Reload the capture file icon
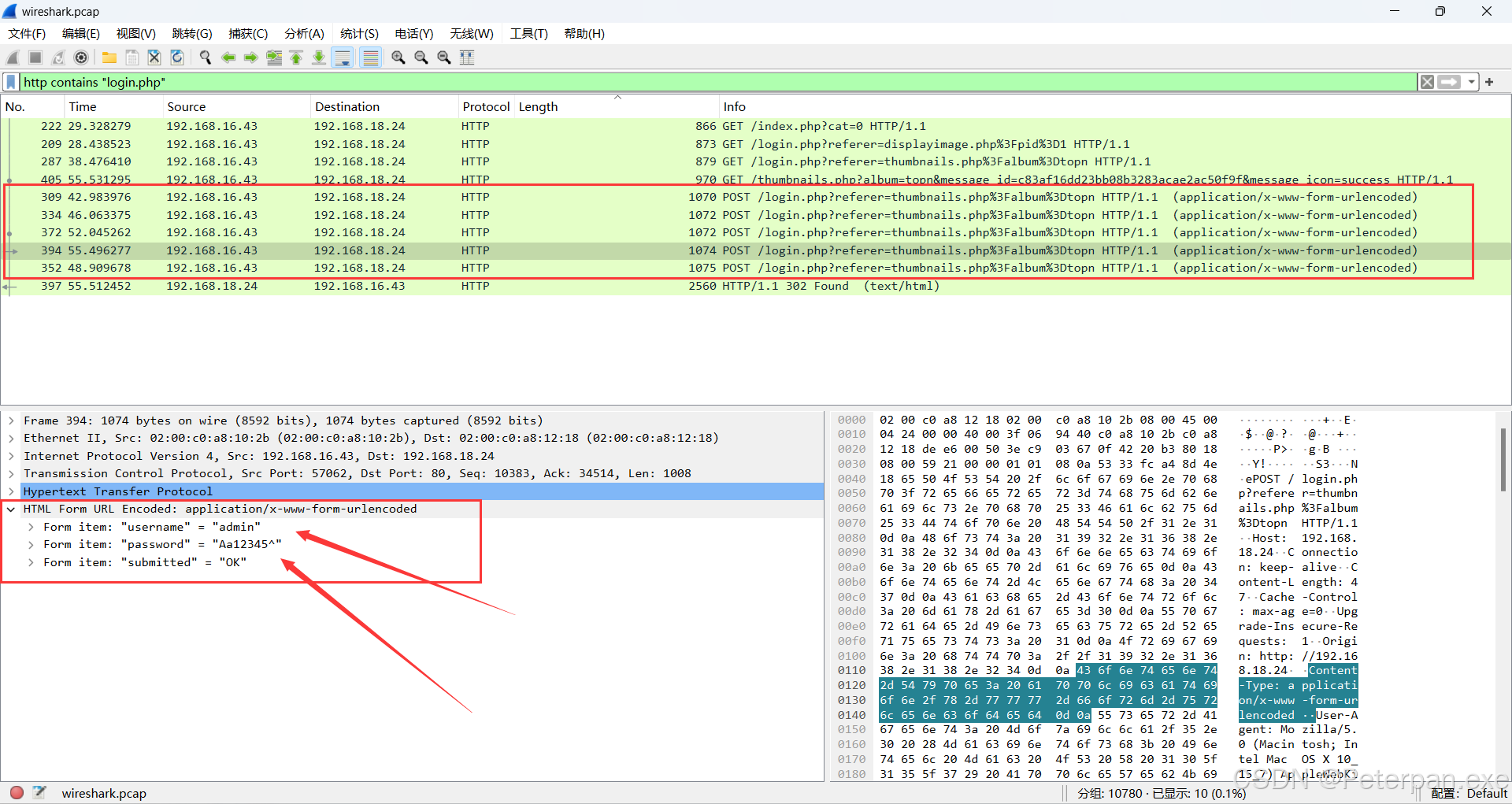 (177, 57)
